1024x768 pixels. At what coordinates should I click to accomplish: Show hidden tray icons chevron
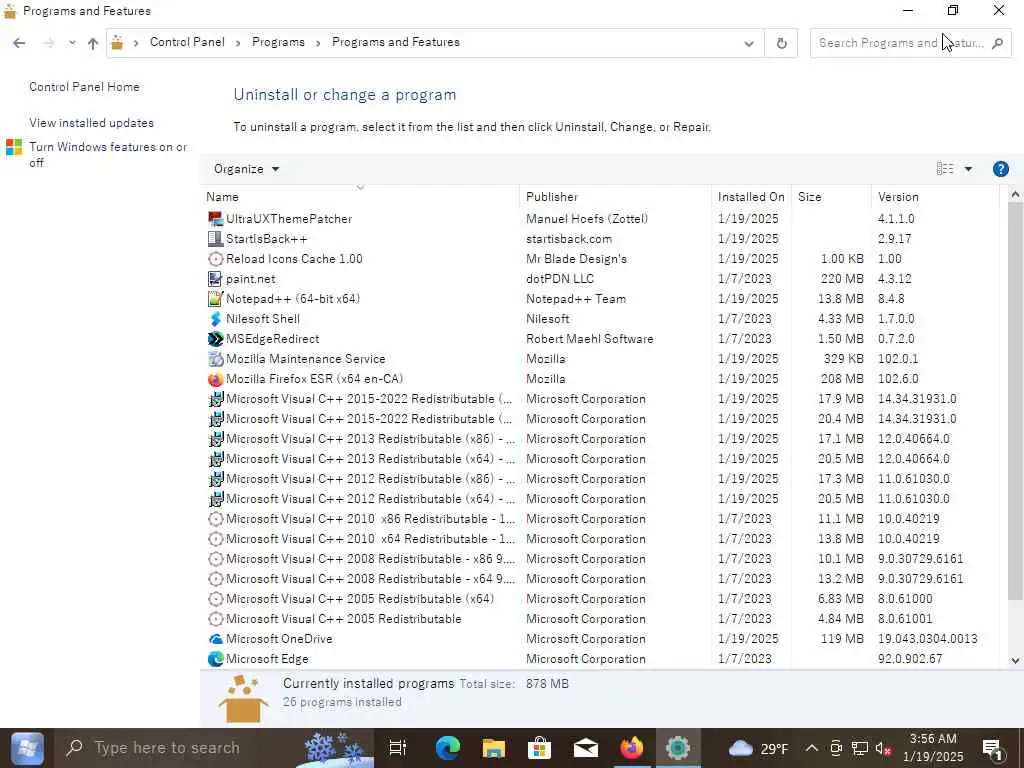[x=811, y=748]
